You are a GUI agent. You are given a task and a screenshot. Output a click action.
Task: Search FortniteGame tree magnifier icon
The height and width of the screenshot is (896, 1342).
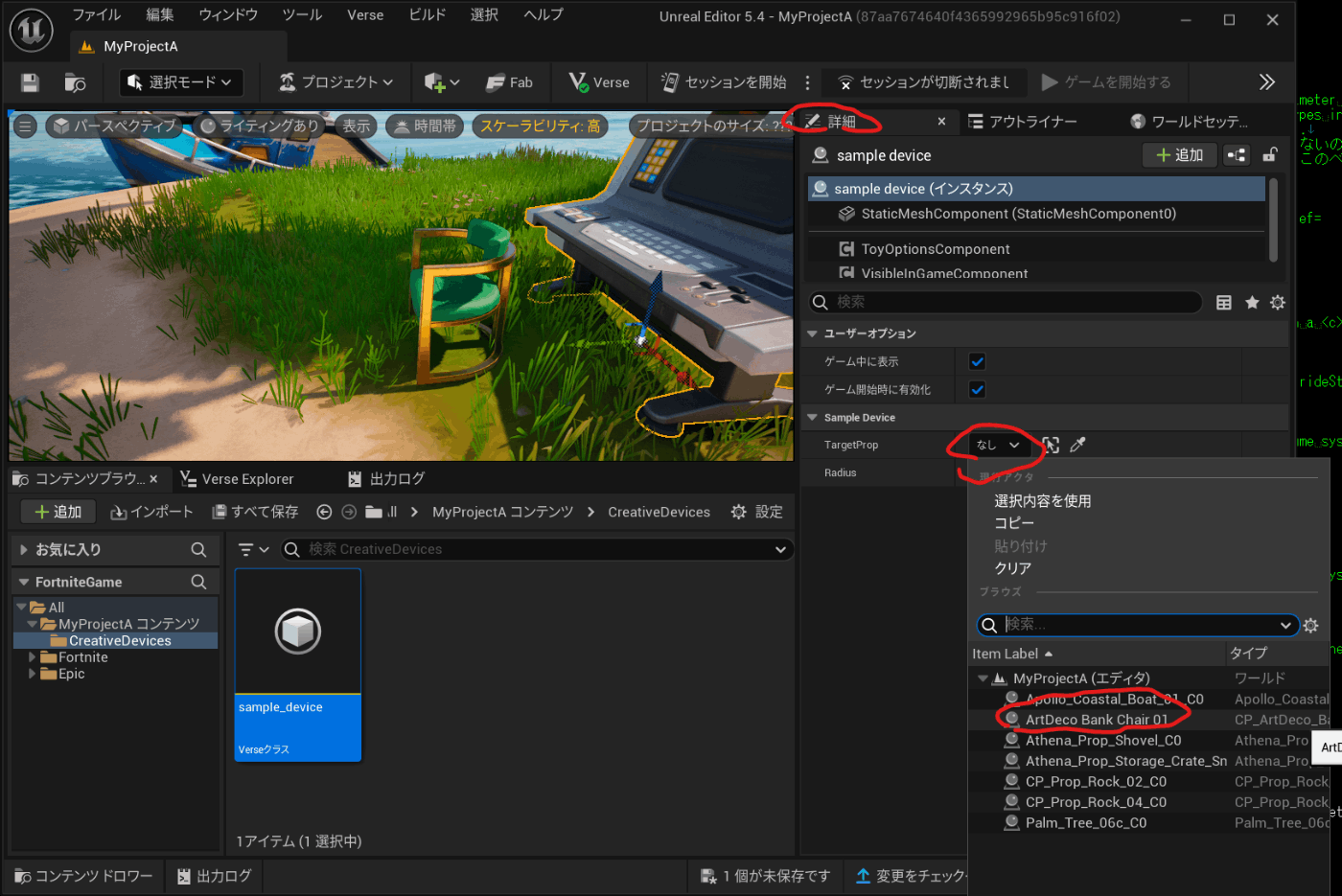[x=198, y=582]
